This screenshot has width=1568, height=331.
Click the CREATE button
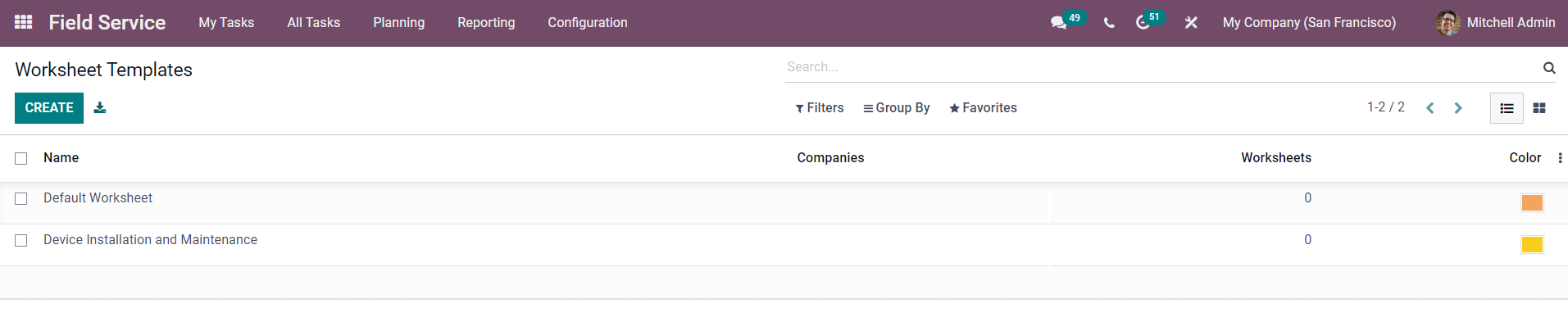[49, 108]
